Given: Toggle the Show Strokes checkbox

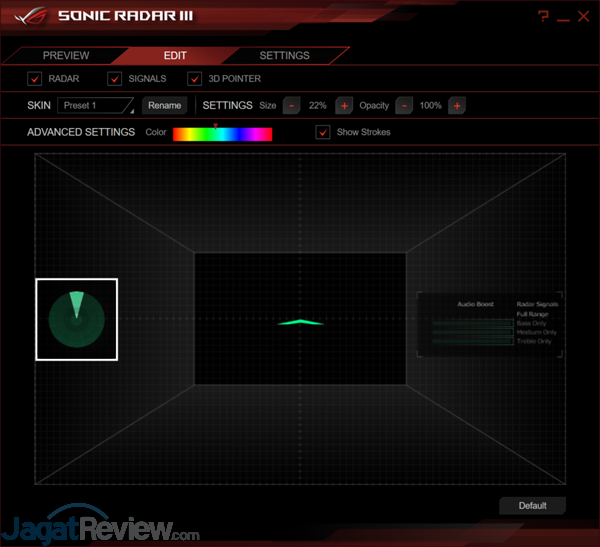Looking at the screenshot, I should point(323,132).
